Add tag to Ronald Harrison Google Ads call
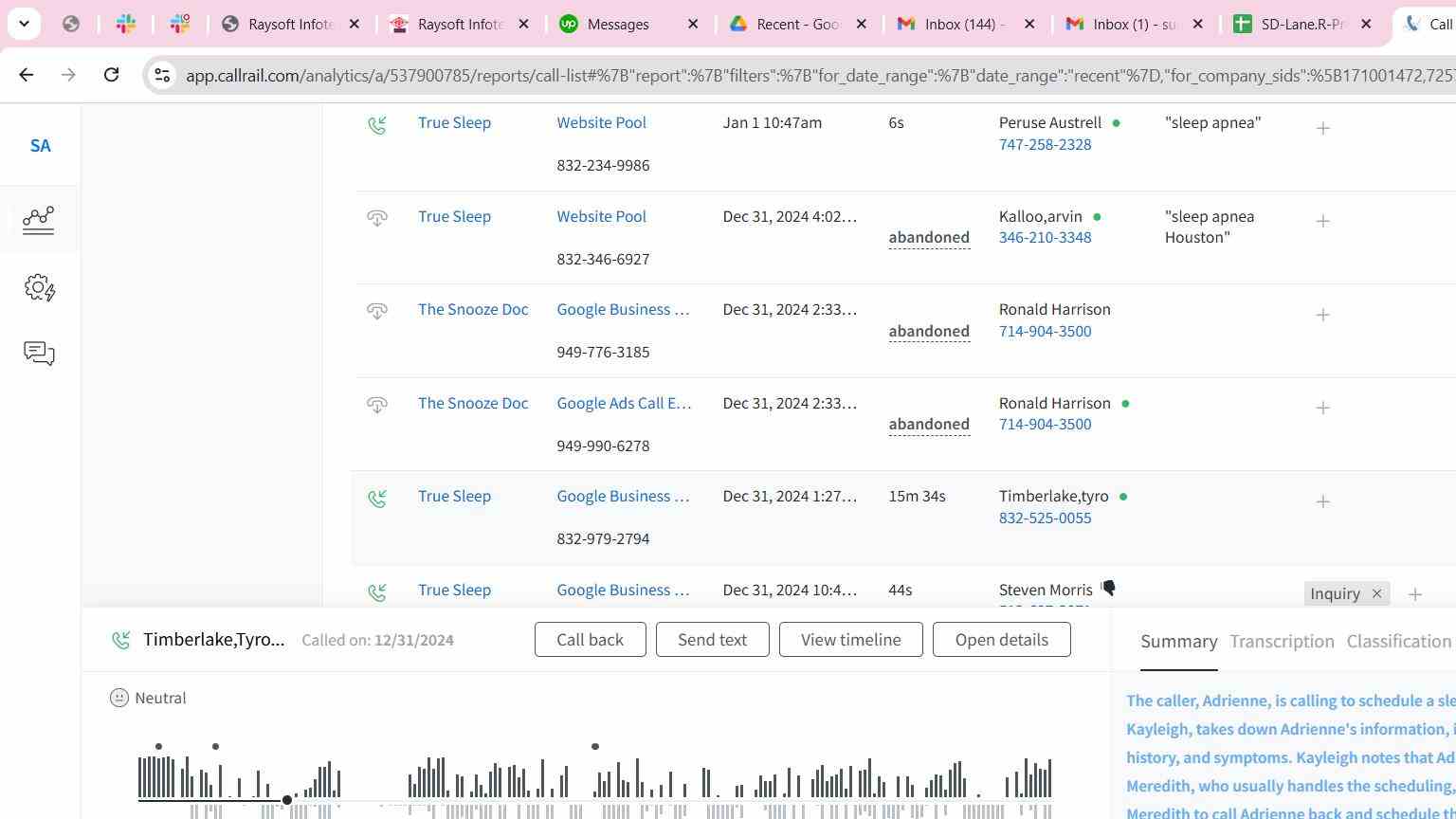The height and width of the screenshot is (819, 1456). (x=1323, y=408)
